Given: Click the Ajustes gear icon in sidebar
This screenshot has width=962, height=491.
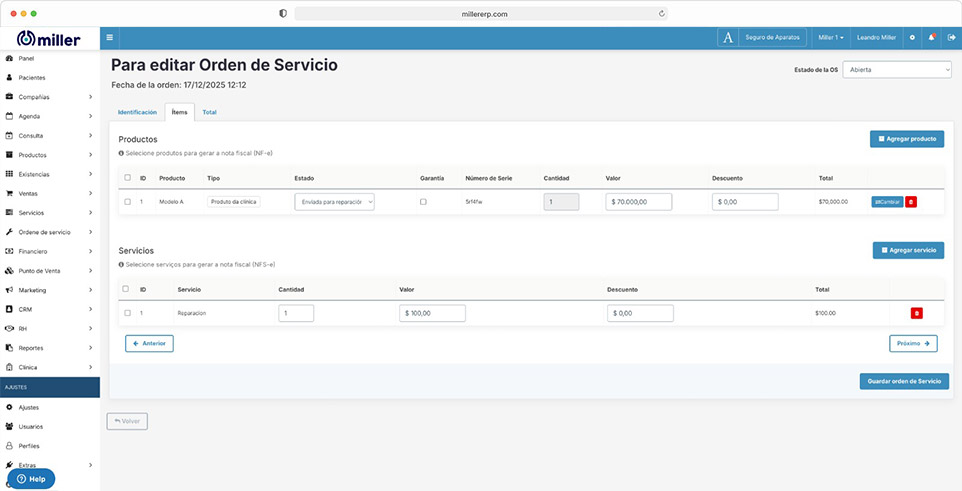Looking at the screenshot, I should coord(9,408).
